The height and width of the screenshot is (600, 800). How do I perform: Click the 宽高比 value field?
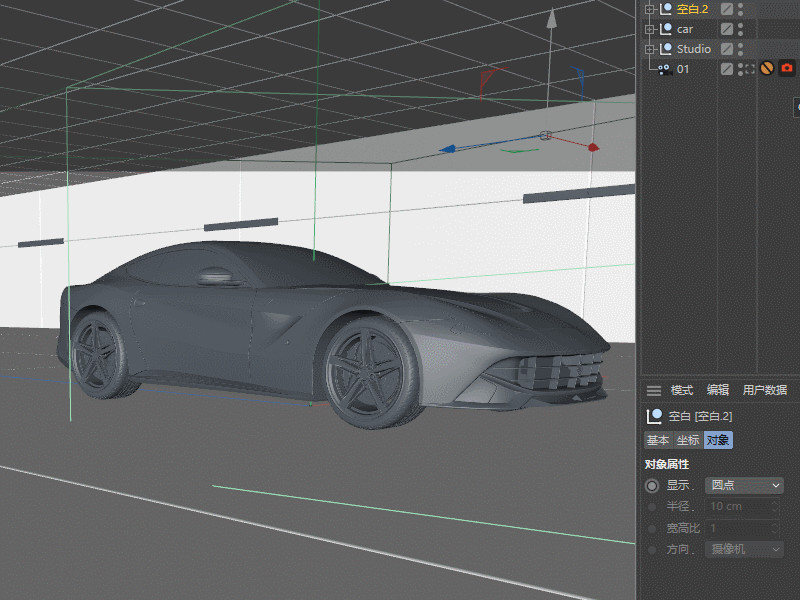744,528
